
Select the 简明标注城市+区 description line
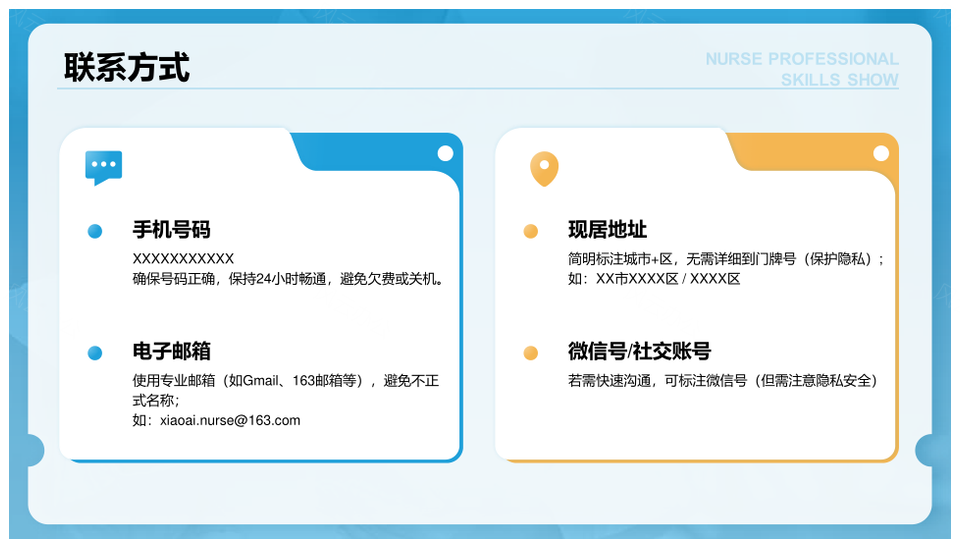727,258
